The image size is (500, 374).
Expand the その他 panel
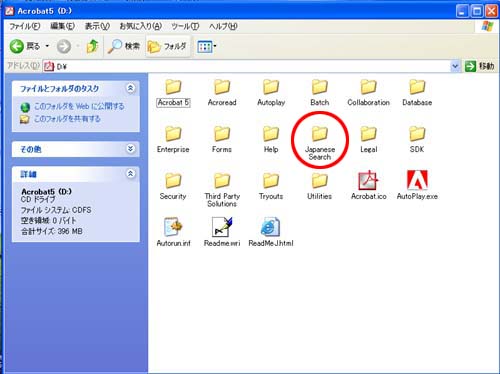130,149
